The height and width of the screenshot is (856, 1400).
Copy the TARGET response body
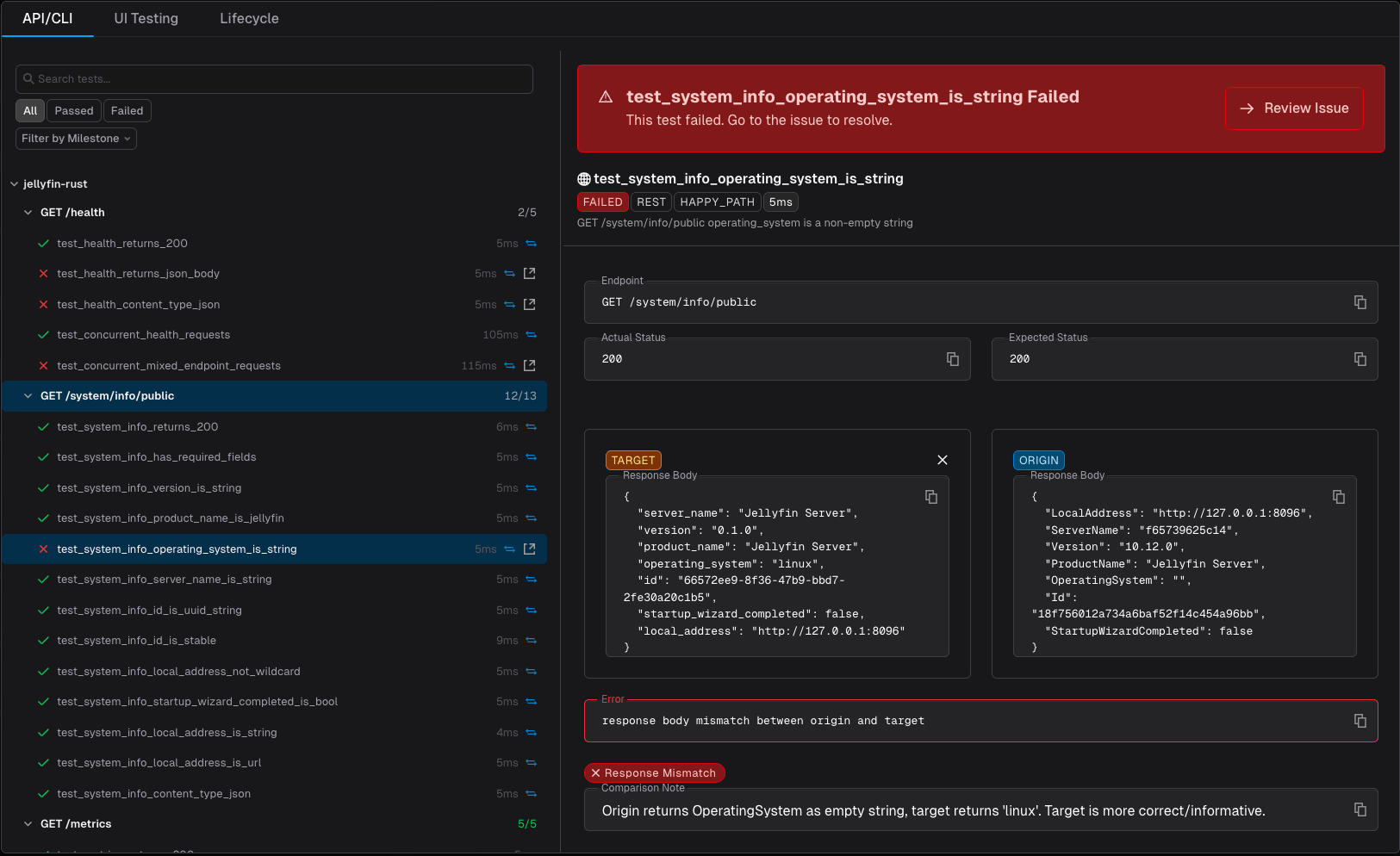(x=931, y=497)
